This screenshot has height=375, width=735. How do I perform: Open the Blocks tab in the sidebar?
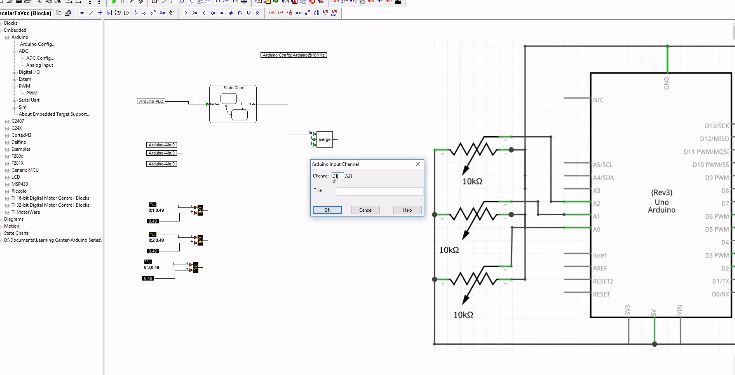27,13
